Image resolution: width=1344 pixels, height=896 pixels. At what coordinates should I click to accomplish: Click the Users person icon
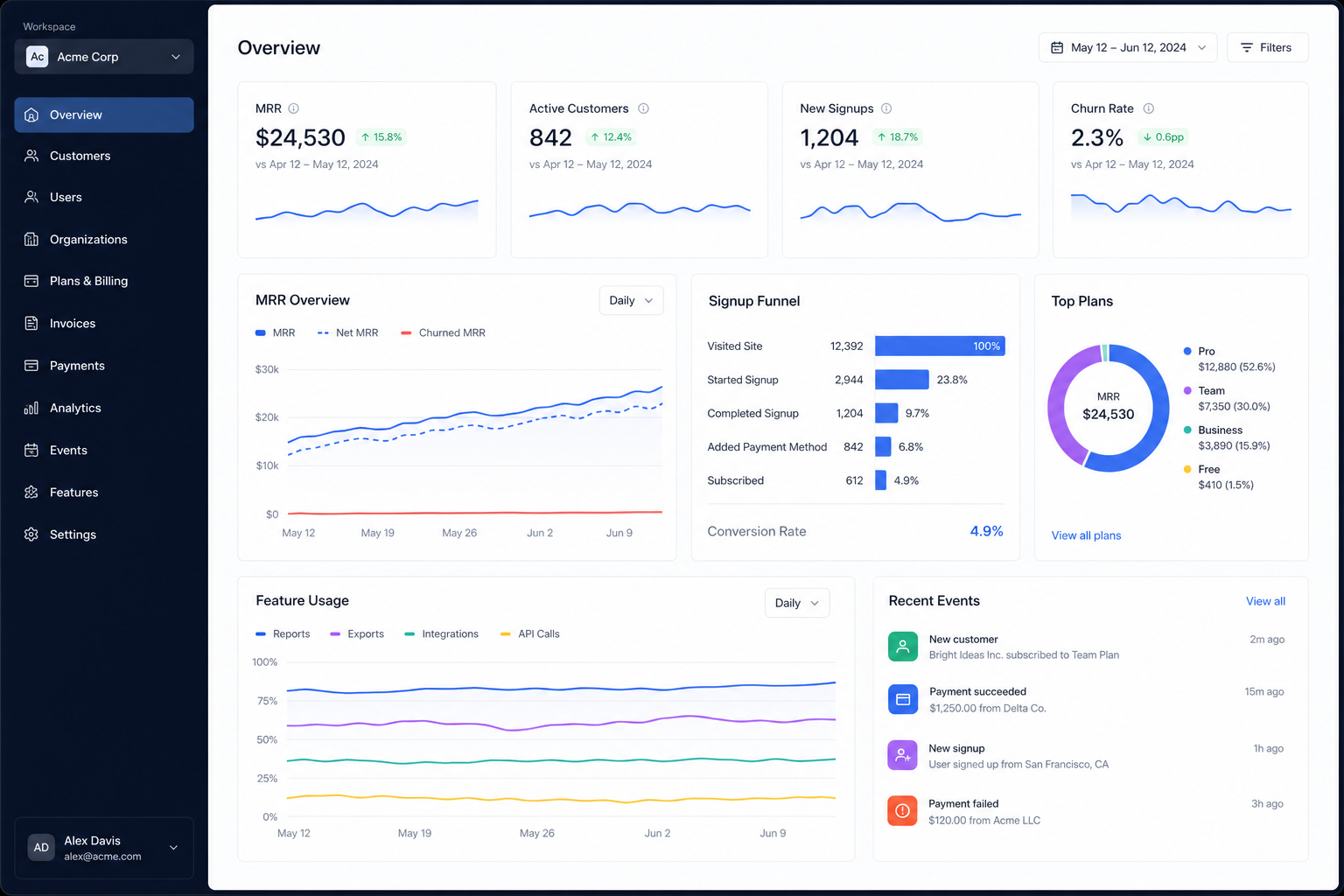click(x=31, y=197)
